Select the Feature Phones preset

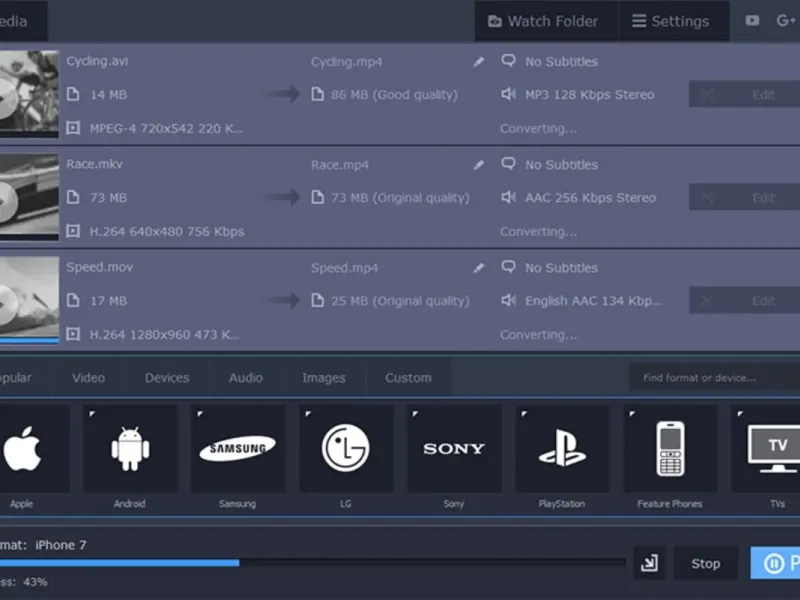tap(670, 449)
